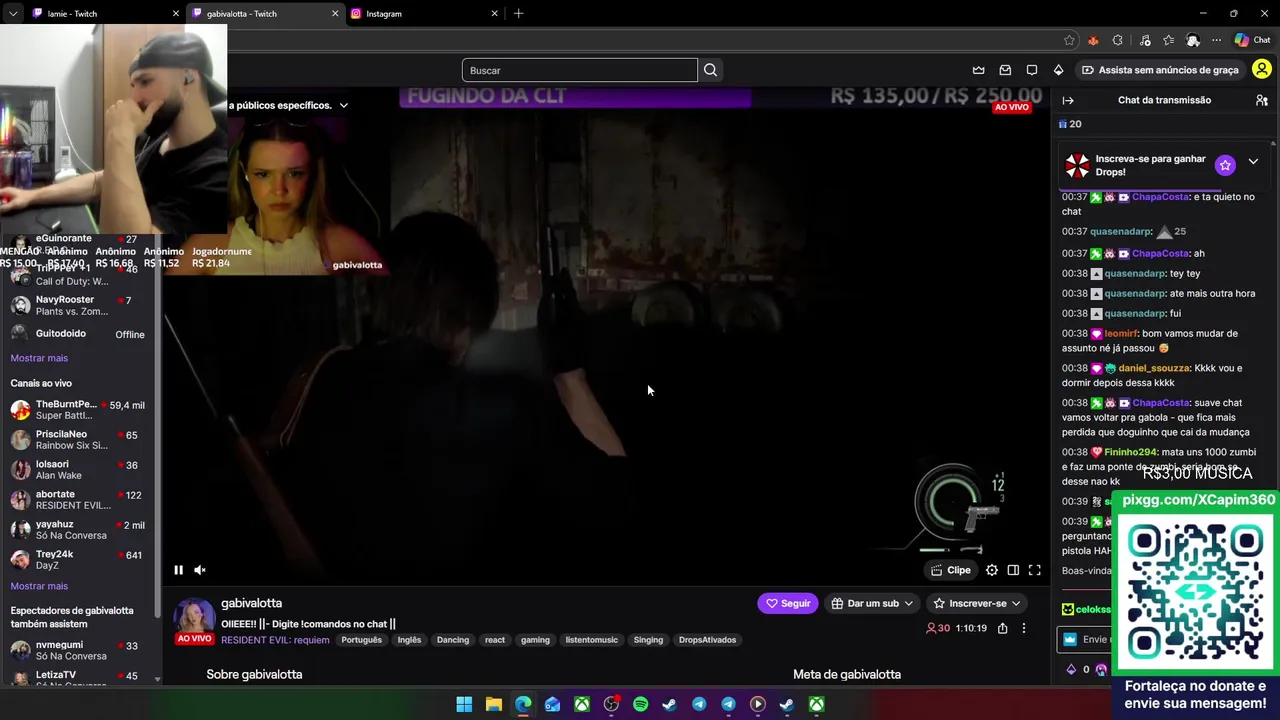Open the abortate channel in sidebar

(x=78, y=500)
